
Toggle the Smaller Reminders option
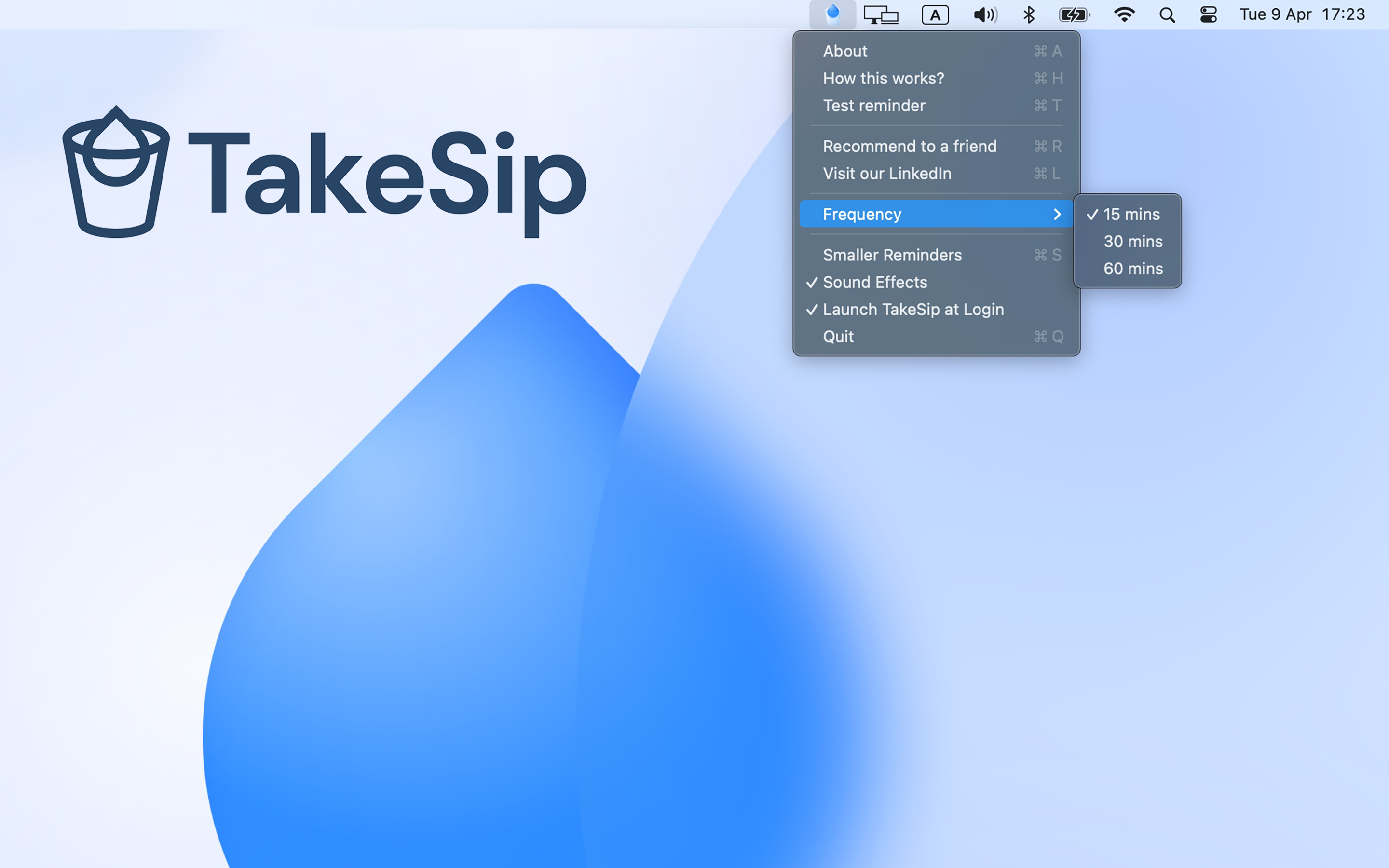pos(936,255)
